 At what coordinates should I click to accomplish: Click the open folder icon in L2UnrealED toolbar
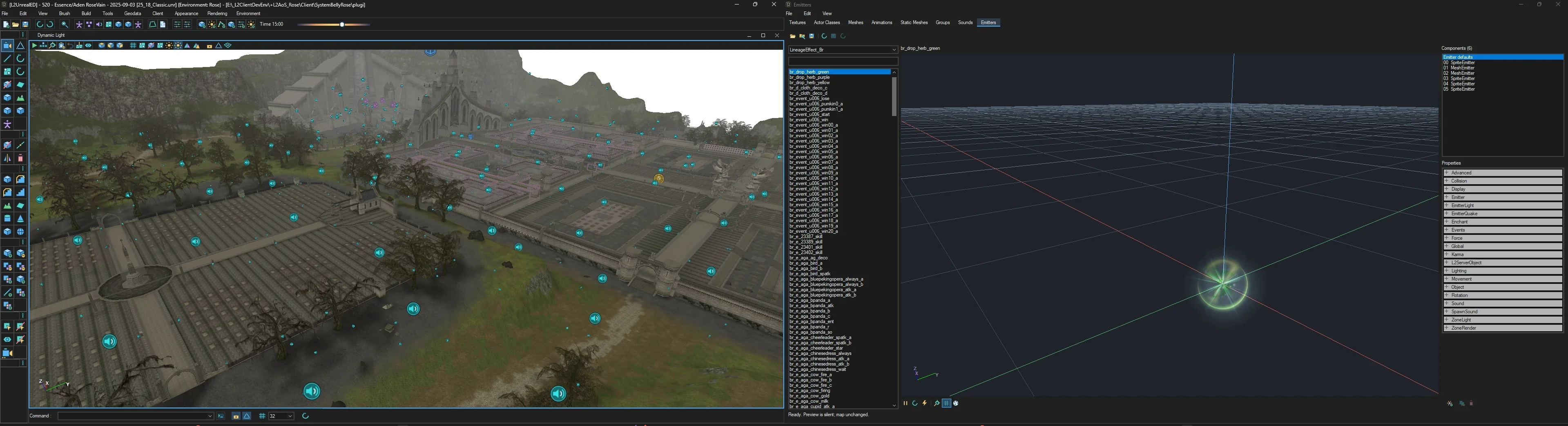pos(15,25)
